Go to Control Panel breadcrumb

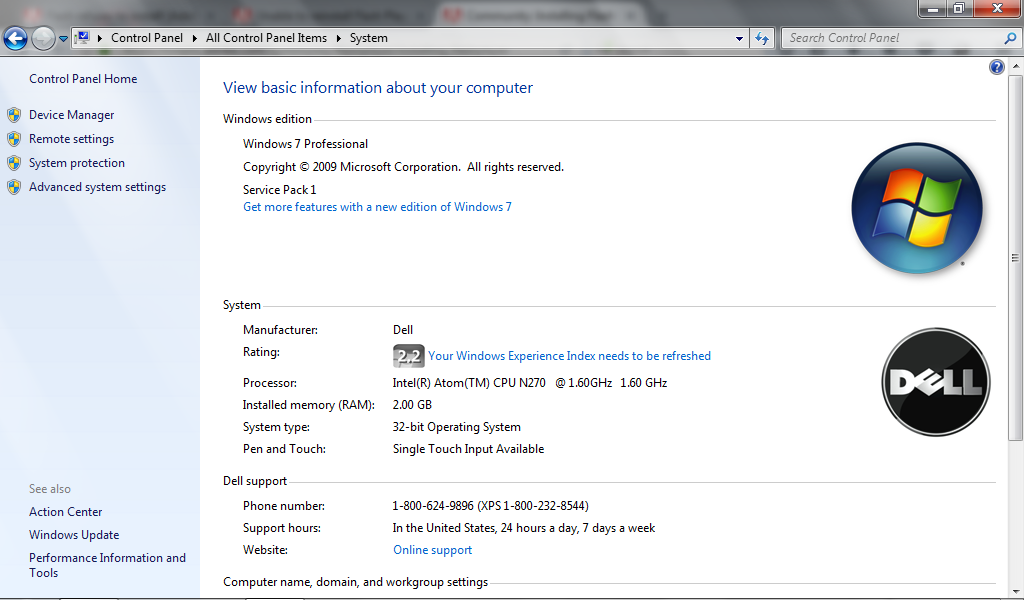pyautogui.click(x=147, y=38)
